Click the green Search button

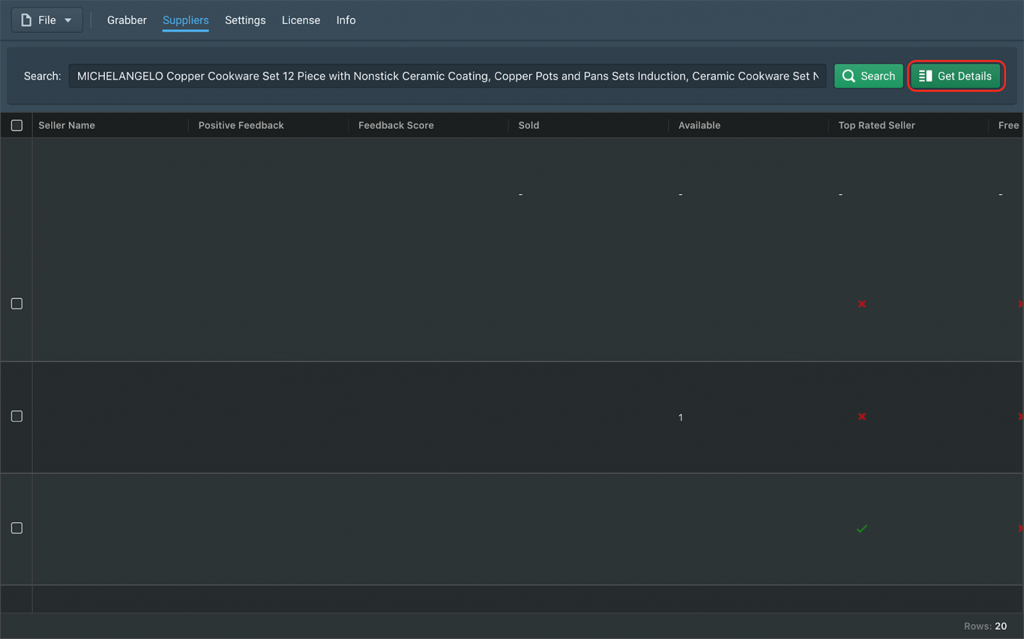coord(868,76)
